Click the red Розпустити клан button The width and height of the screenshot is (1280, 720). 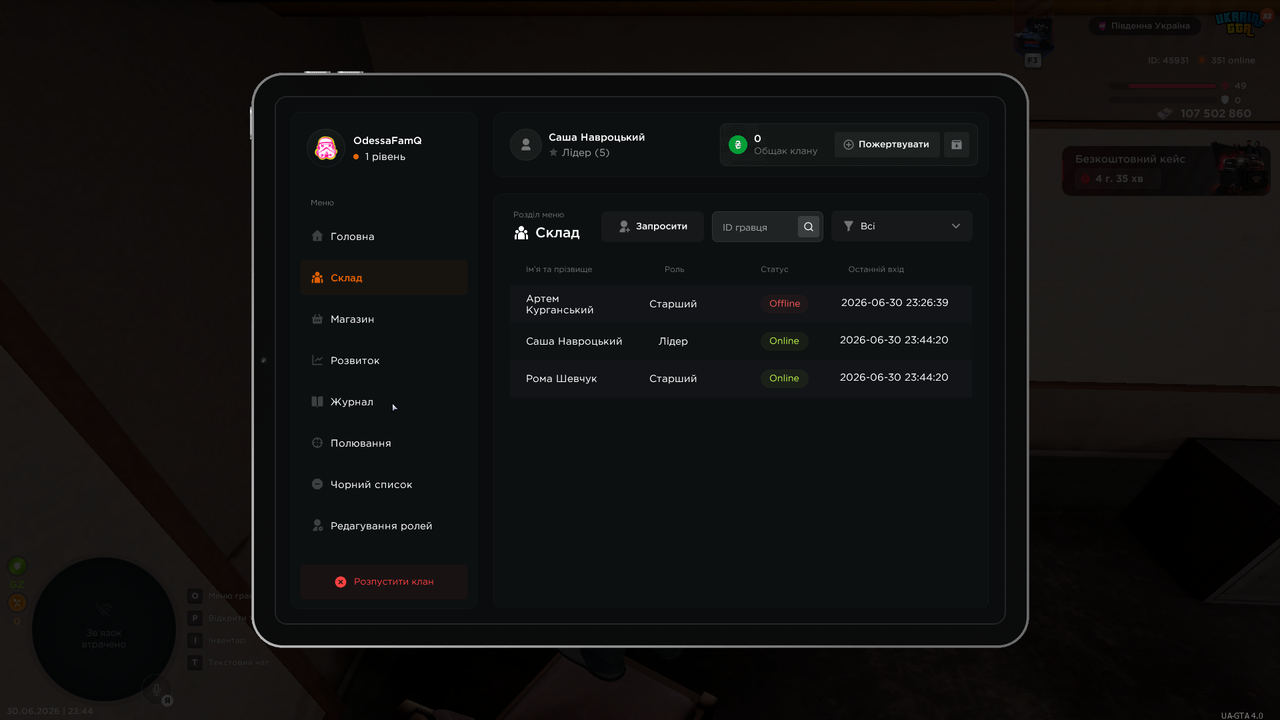click(384, 581)
